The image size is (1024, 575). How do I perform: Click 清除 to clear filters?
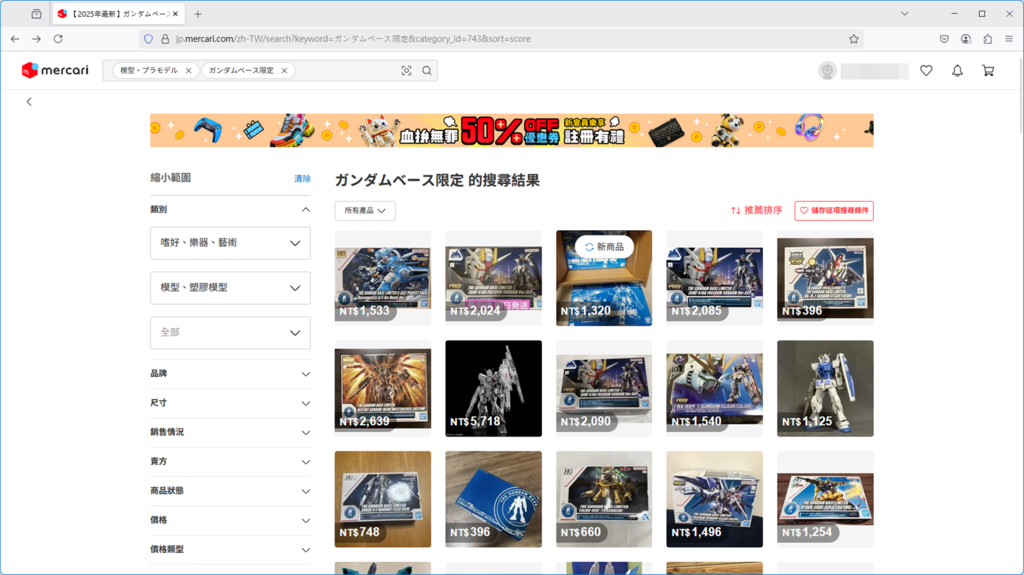coord(302,178)
